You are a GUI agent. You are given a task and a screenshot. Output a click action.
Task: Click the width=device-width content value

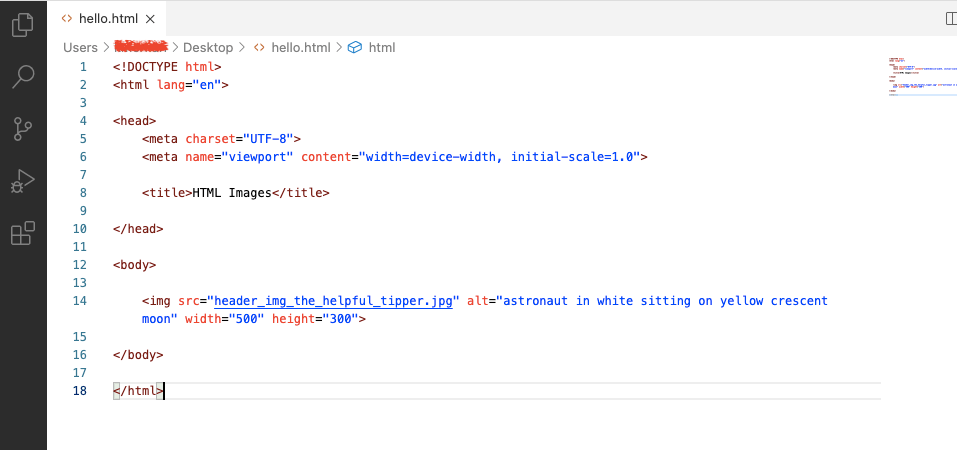coord(433,157)
